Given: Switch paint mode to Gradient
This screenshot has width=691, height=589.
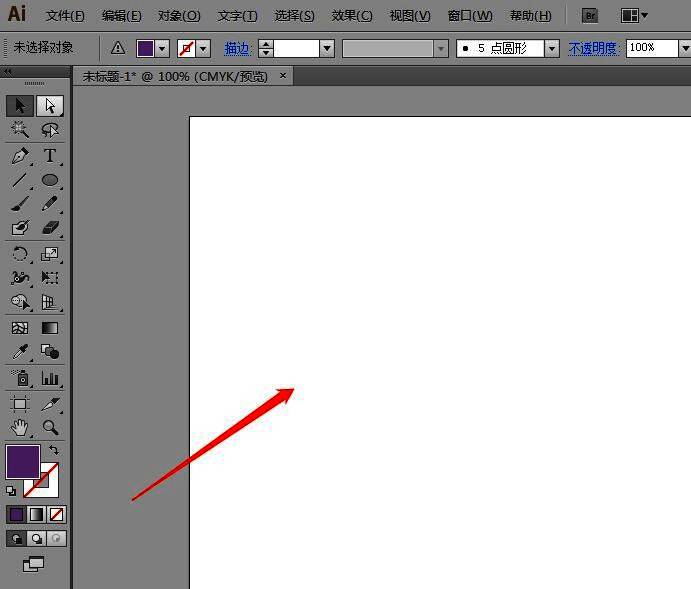Looking at the screenshot, I should (x=37, y=514).
